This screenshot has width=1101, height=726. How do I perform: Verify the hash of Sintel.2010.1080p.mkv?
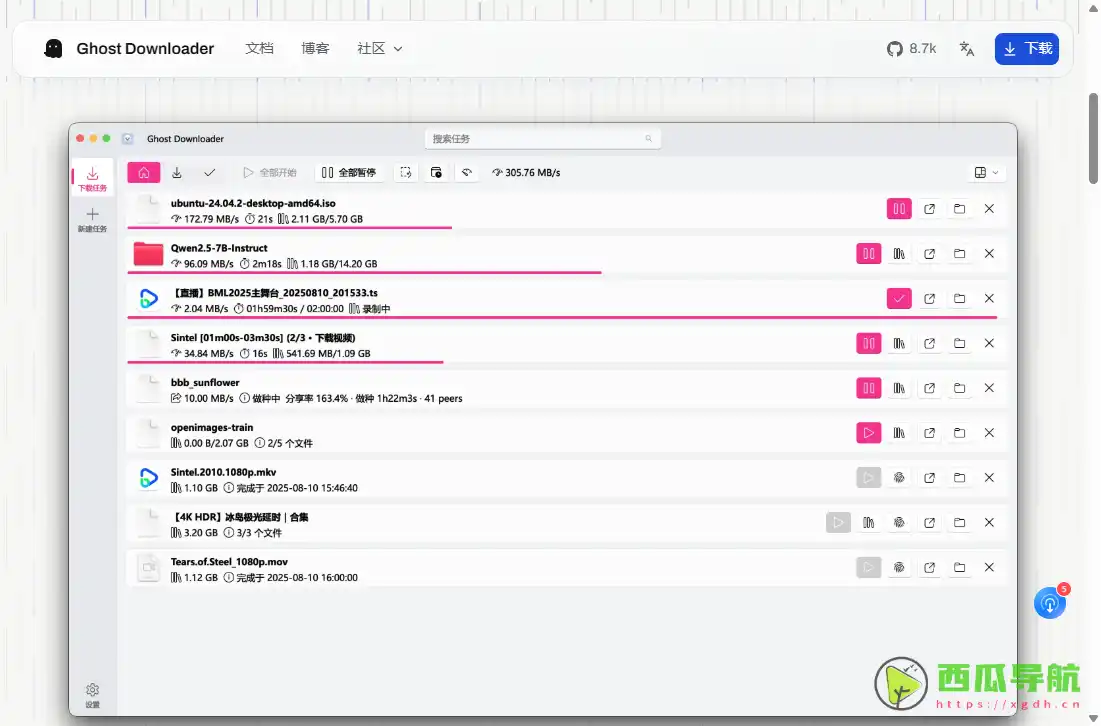click(x=899, y=478)
